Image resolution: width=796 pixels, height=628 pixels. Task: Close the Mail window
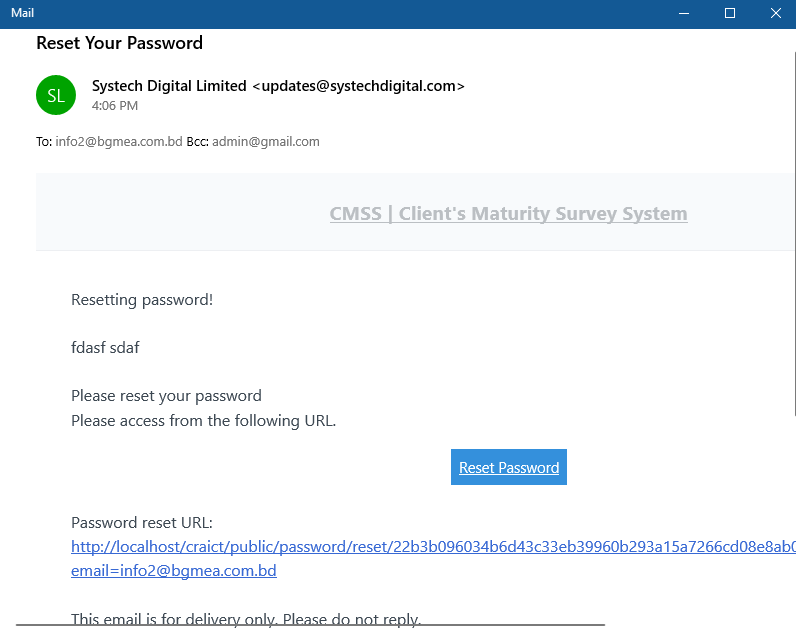(775, 13)
